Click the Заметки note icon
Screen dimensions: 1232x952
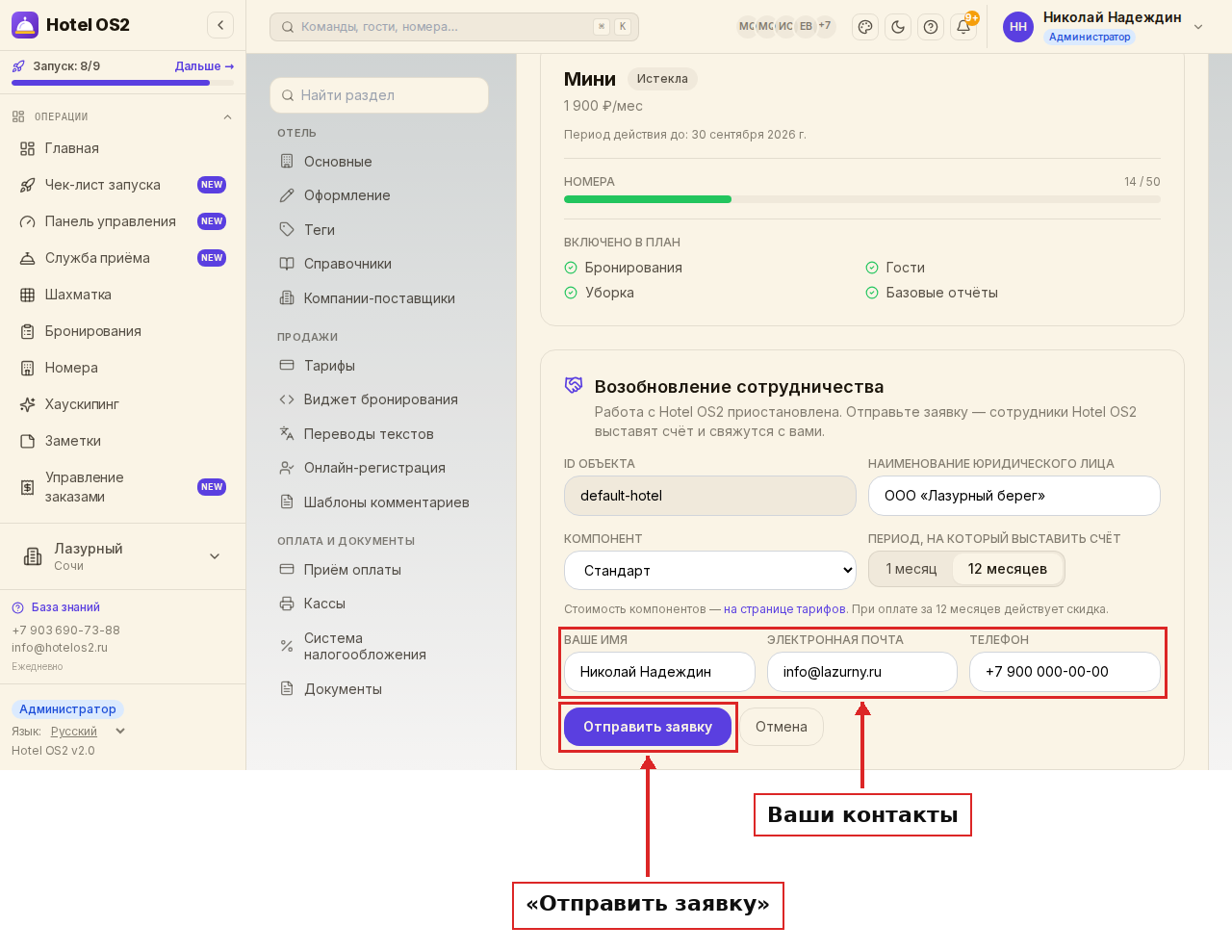click(x=28, y=441)
